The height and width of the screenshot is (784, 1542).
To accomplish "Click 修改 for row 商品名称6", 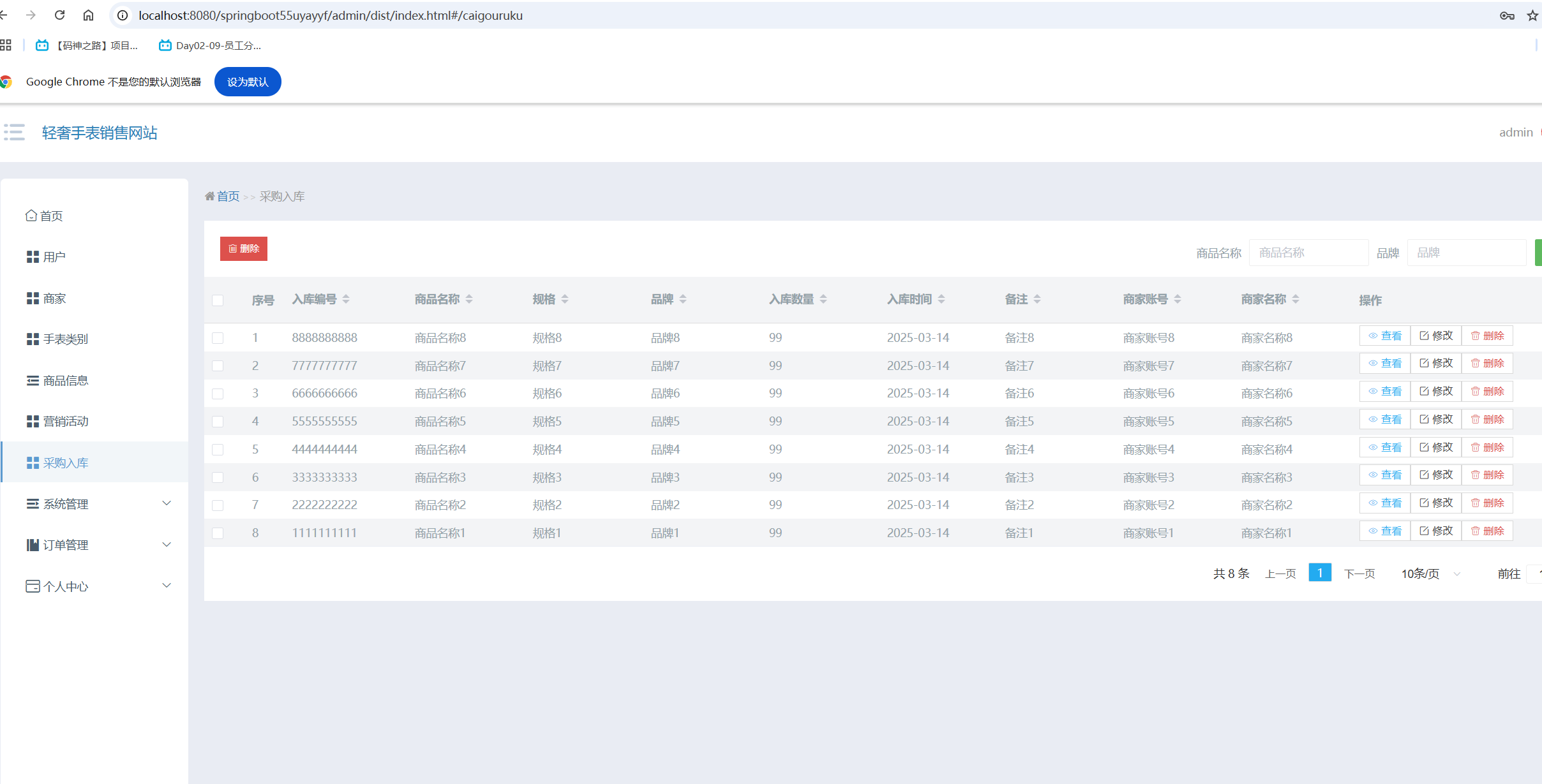I will 1436,391.
